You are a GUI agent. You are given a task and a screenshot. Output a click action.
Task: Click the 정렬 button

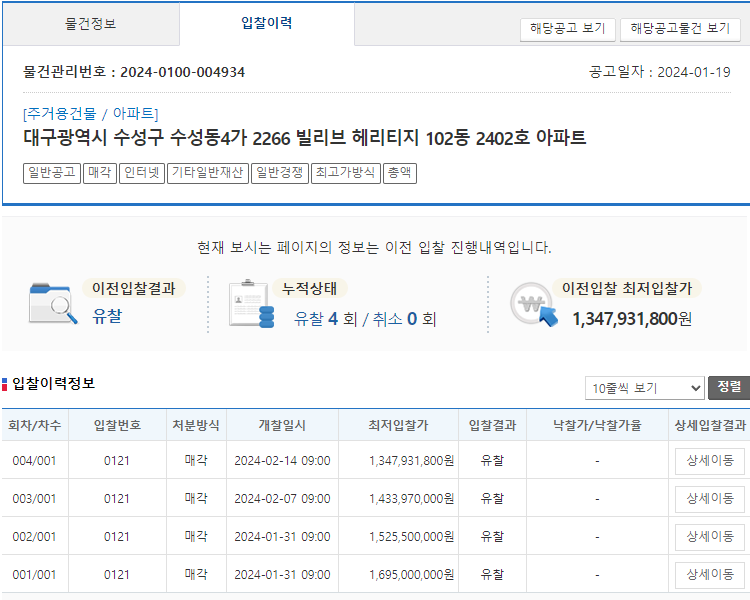click(x=729, y=387)
